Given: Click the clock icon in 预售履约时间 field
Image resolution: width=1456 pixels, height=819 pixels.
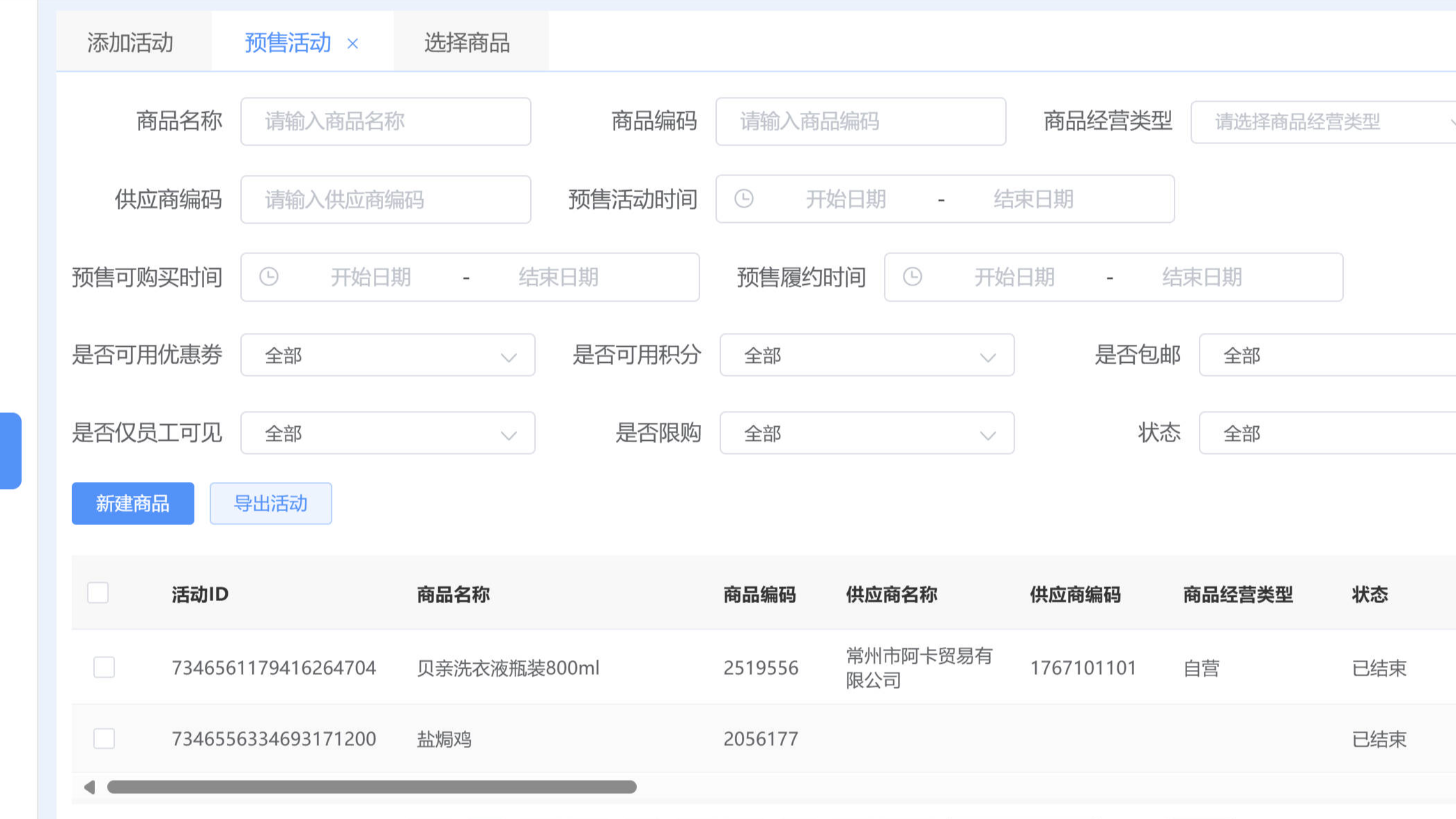Looking at the screenshot, I should [913, 276].
